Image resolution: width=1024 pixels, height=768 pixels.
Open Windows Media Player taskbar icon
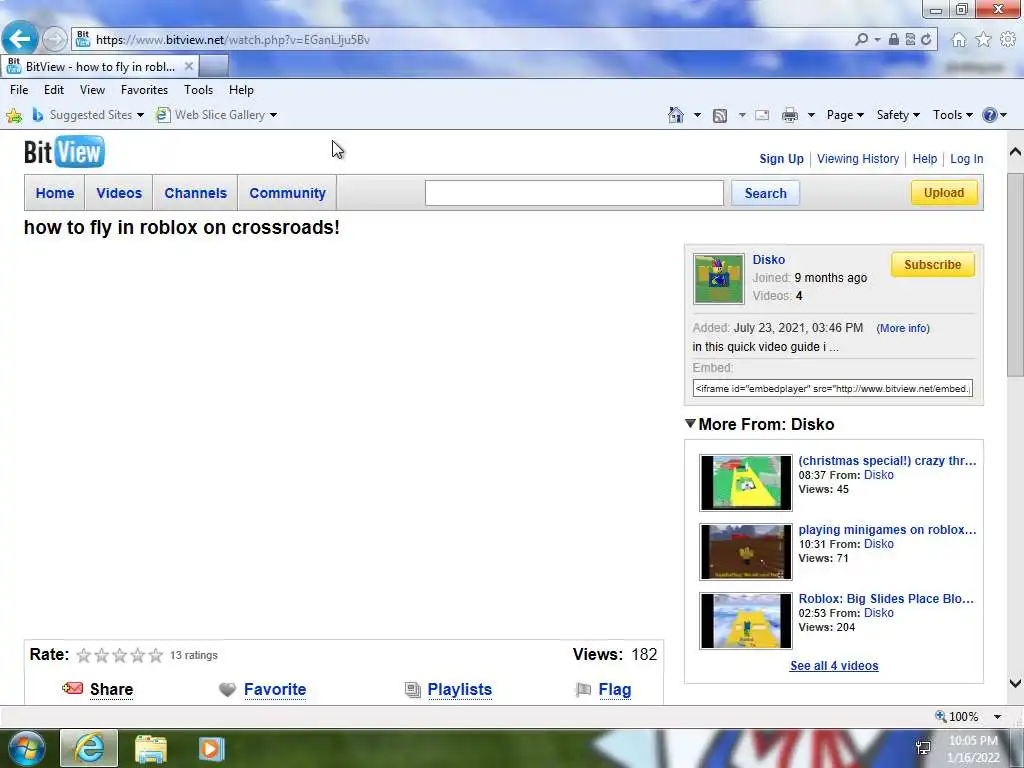pos(212,748)
